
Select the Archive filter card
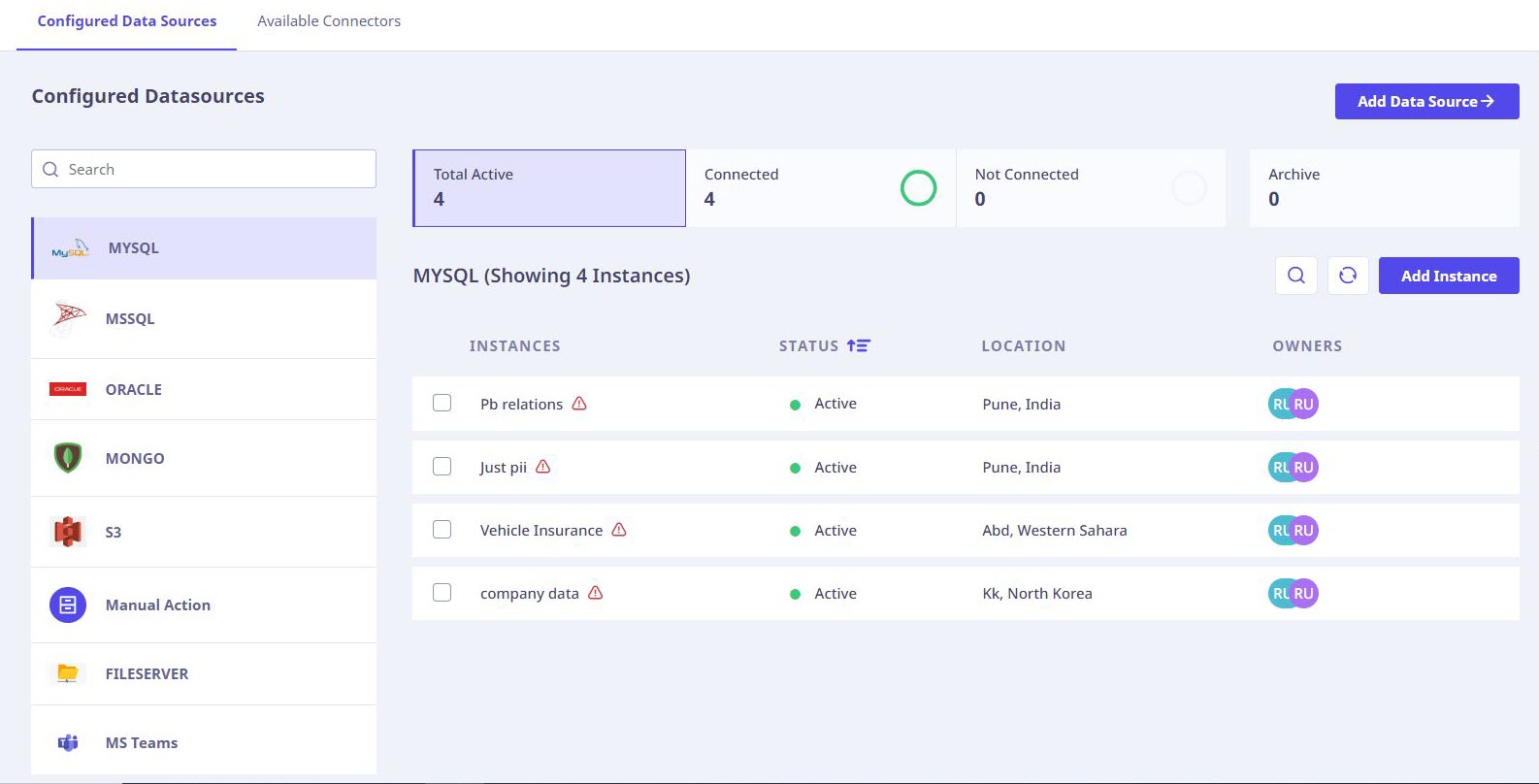point(1385,188)
